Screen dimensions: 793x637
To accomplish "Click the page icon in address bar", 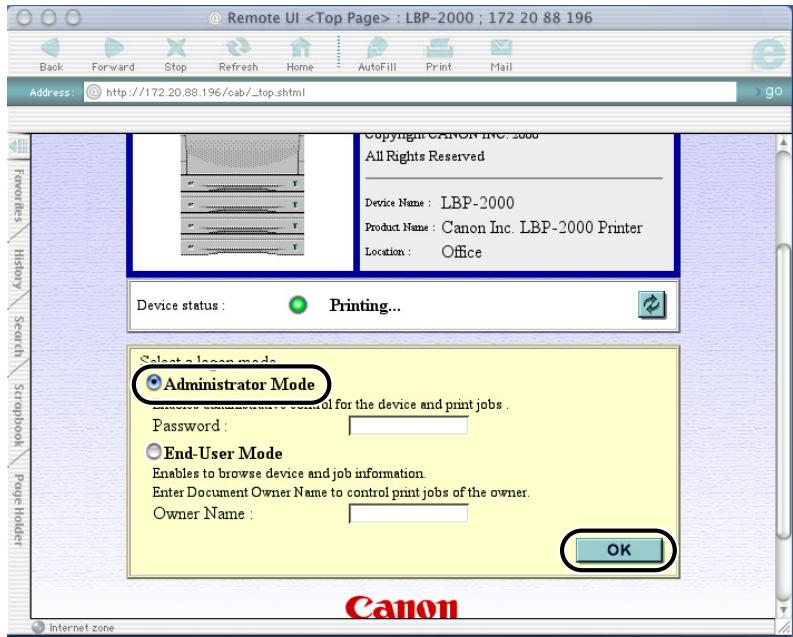I will 93,92.
